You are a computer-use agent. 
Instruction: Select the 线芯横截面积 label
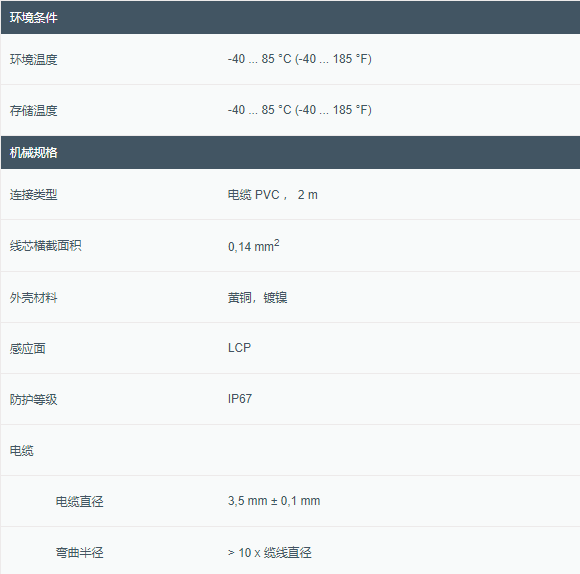pyautogui.click(x=45, y=246)
